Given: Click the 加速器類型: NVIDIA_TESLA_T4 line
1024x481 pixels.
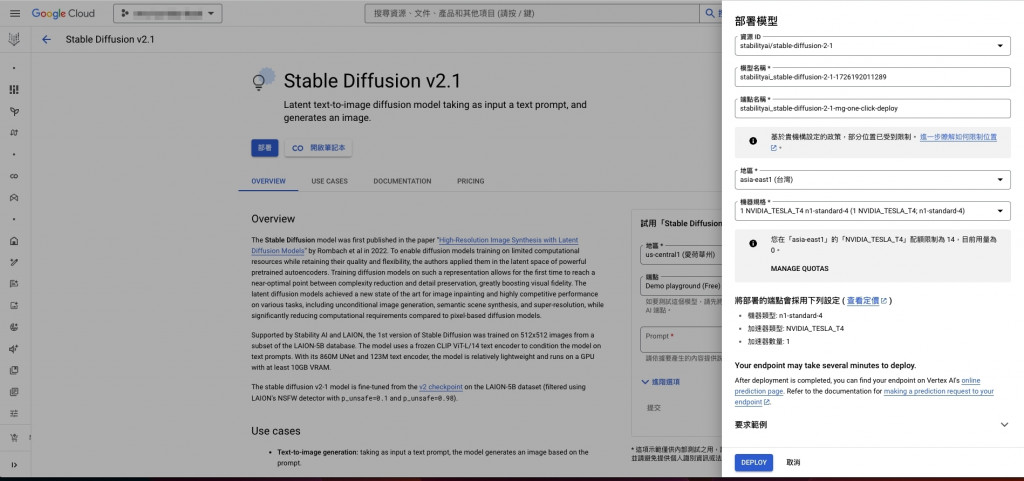Looking at the screenshot, I should coord(793,328).
